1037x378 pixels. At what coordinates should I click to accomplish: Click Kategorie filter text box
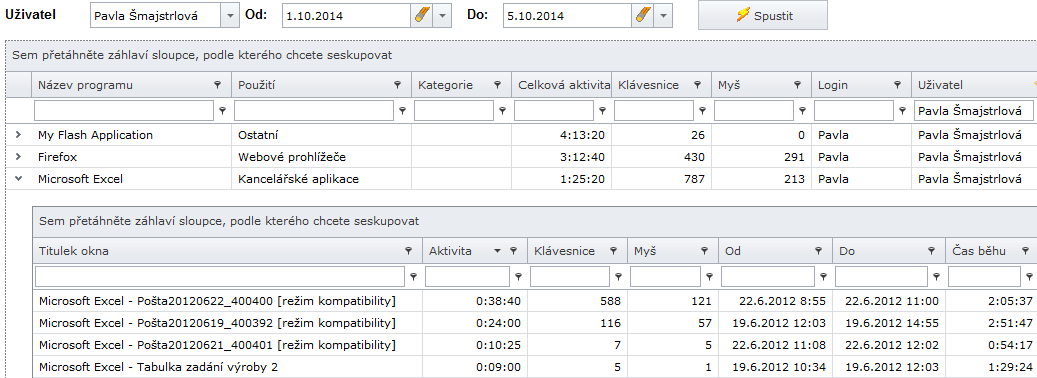454,111
